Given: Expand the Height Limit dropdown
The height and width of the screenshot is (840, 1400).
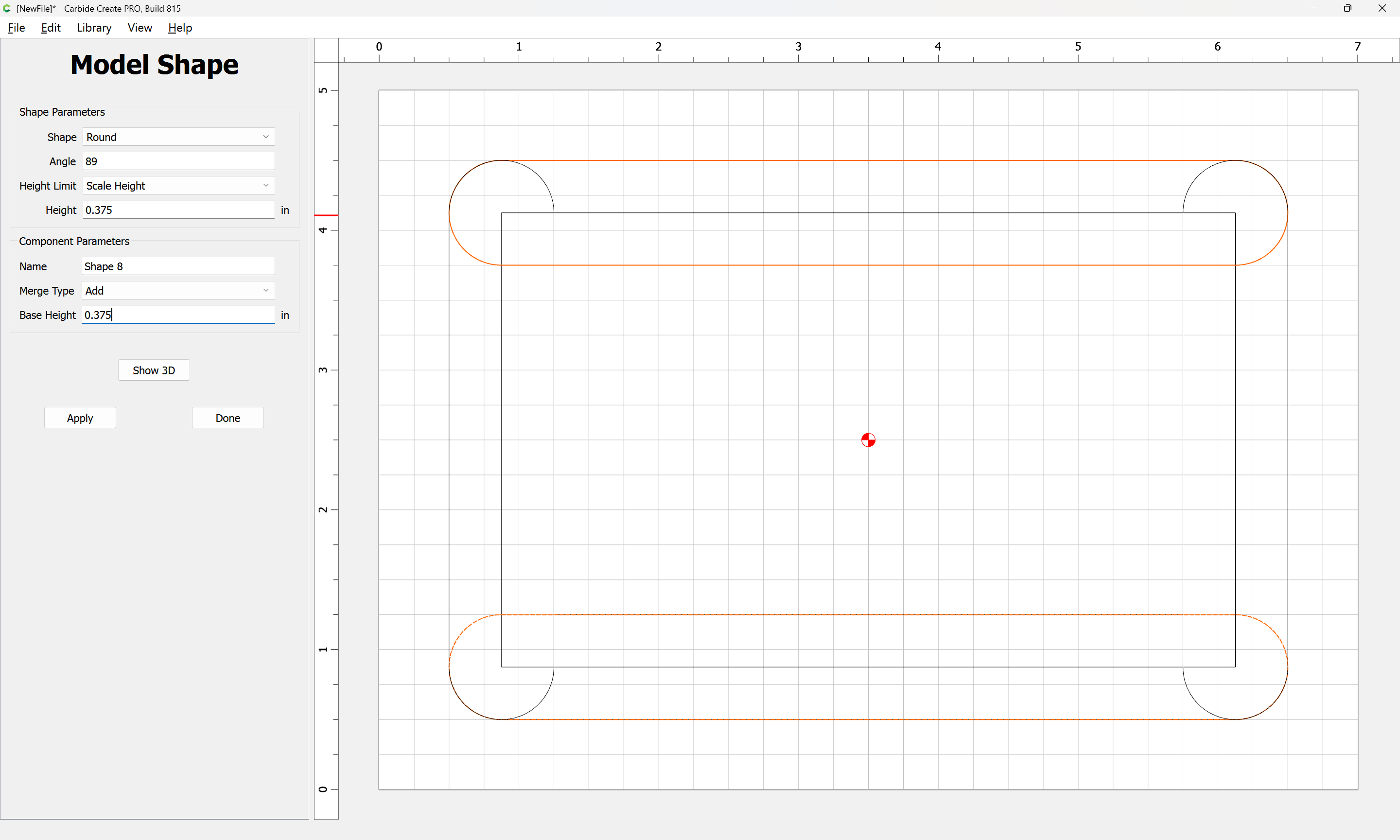Looking at the screenshot, I should (x=179, y=186).
